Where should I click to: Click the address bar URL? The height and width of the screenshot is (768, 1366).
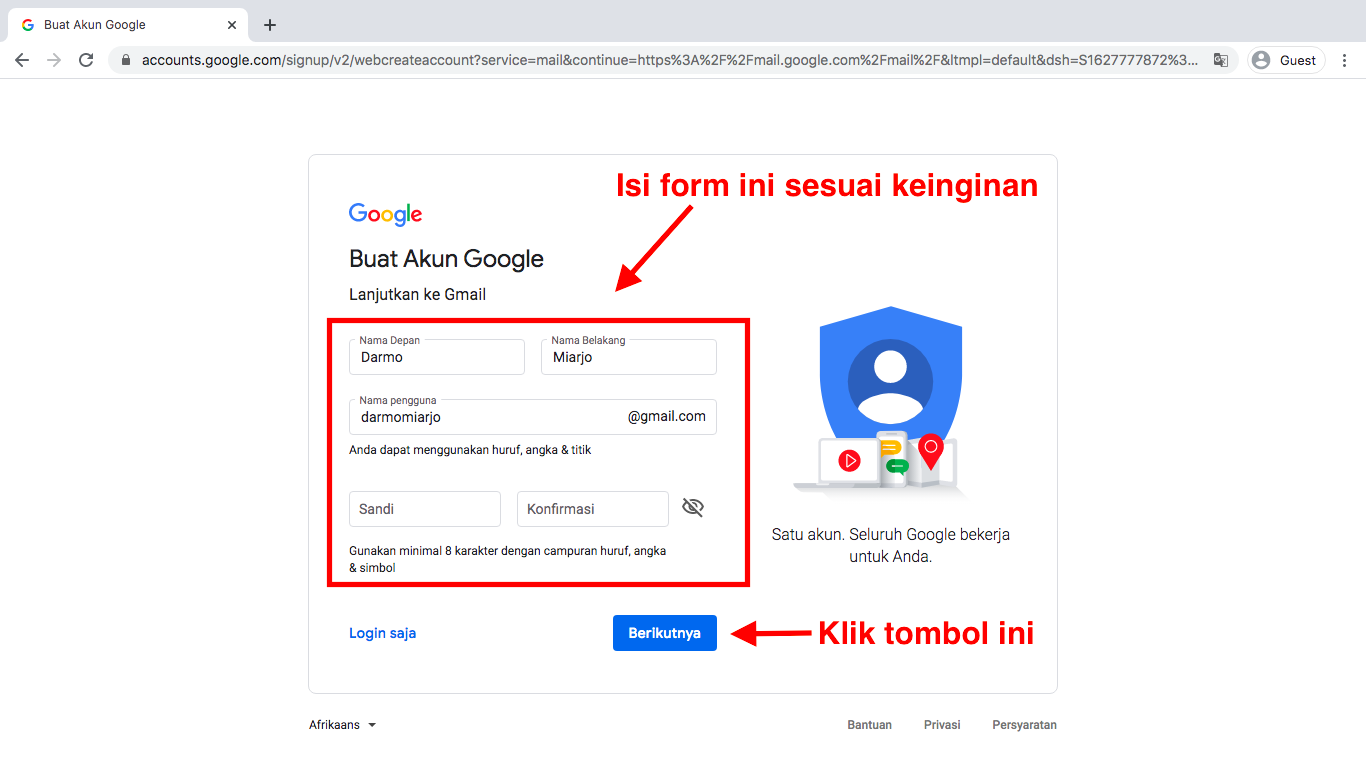tap(670, 60)
